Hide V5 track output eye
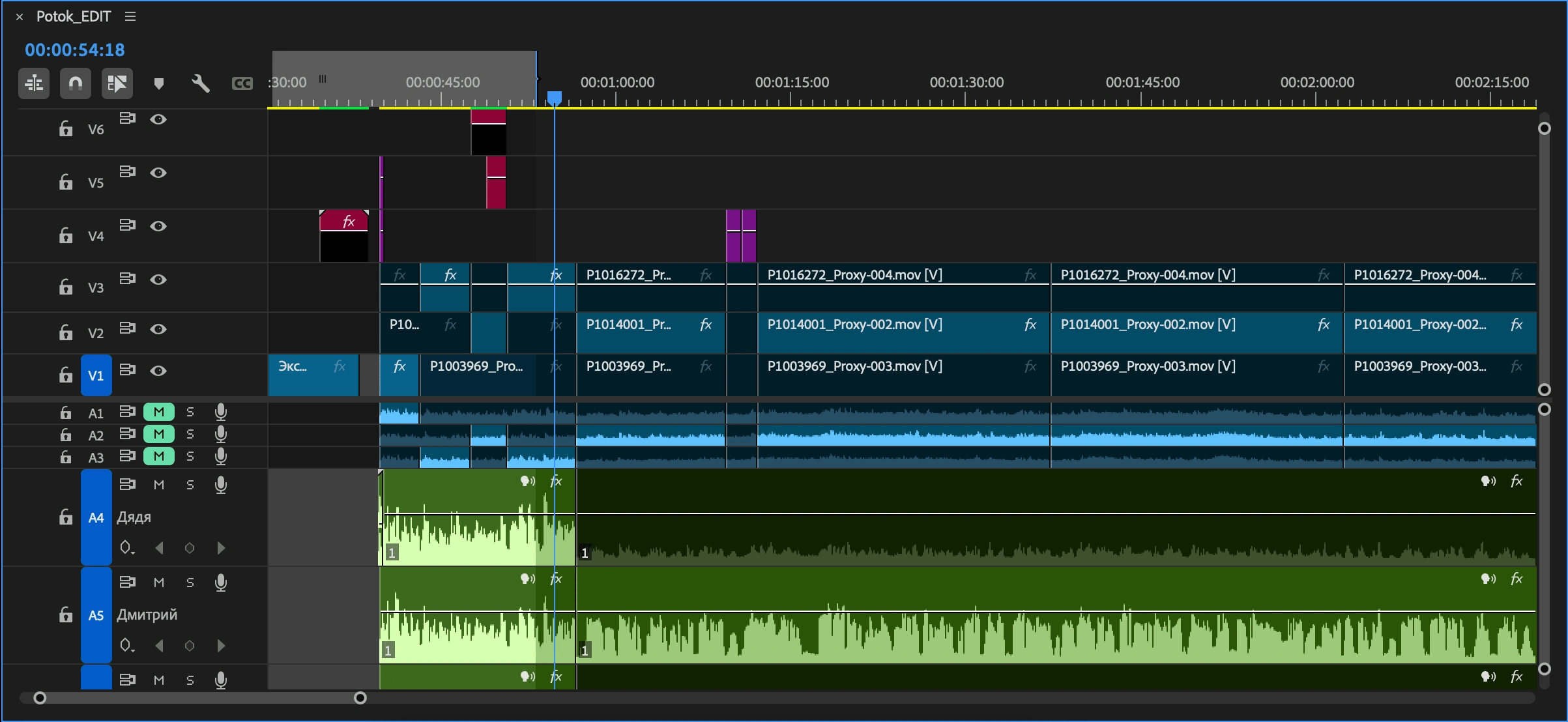 tap(158, 173)
